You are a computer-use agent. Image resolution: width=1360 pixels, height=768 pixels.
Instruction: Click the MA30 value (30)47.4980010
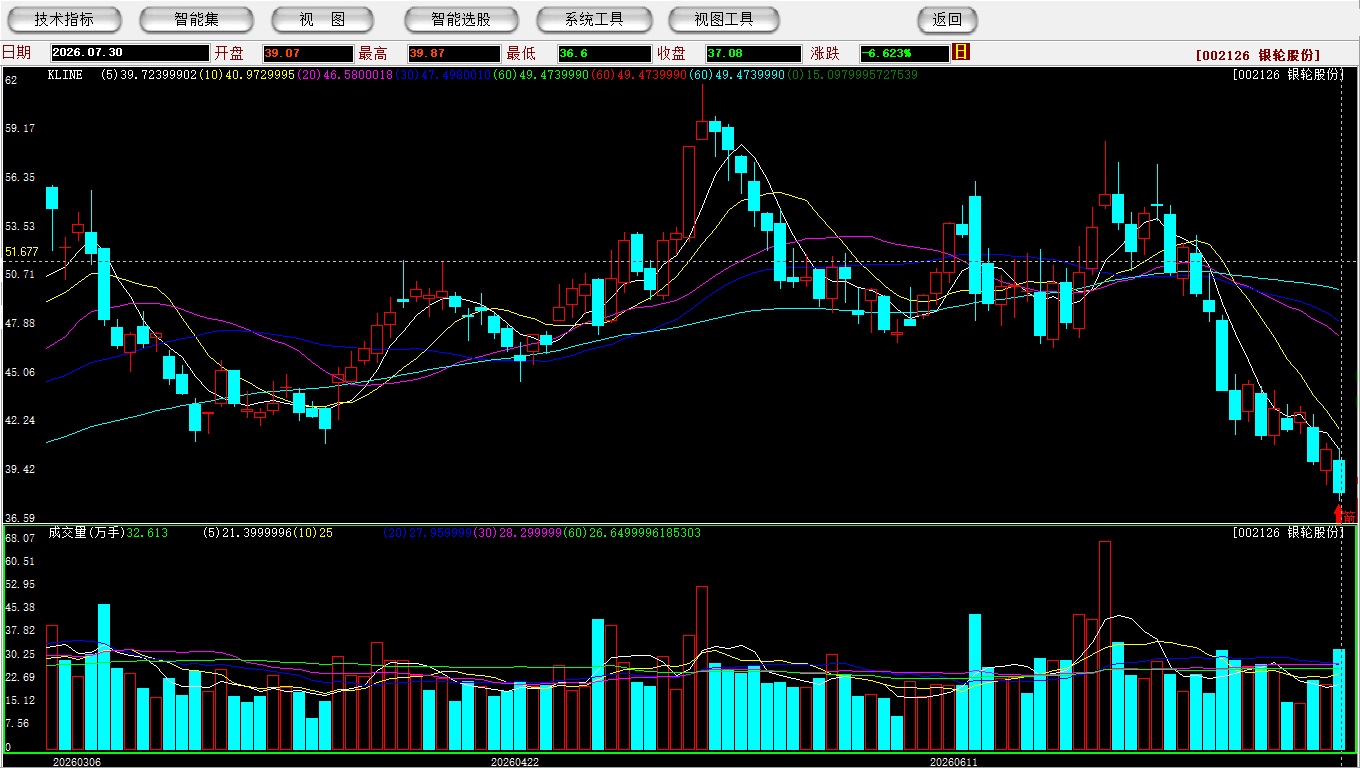(443, 75)
